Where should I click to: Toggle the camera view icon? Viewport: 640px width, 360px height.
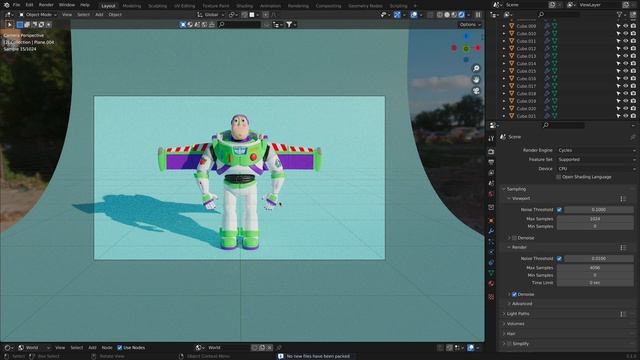[x=476, y=91]
